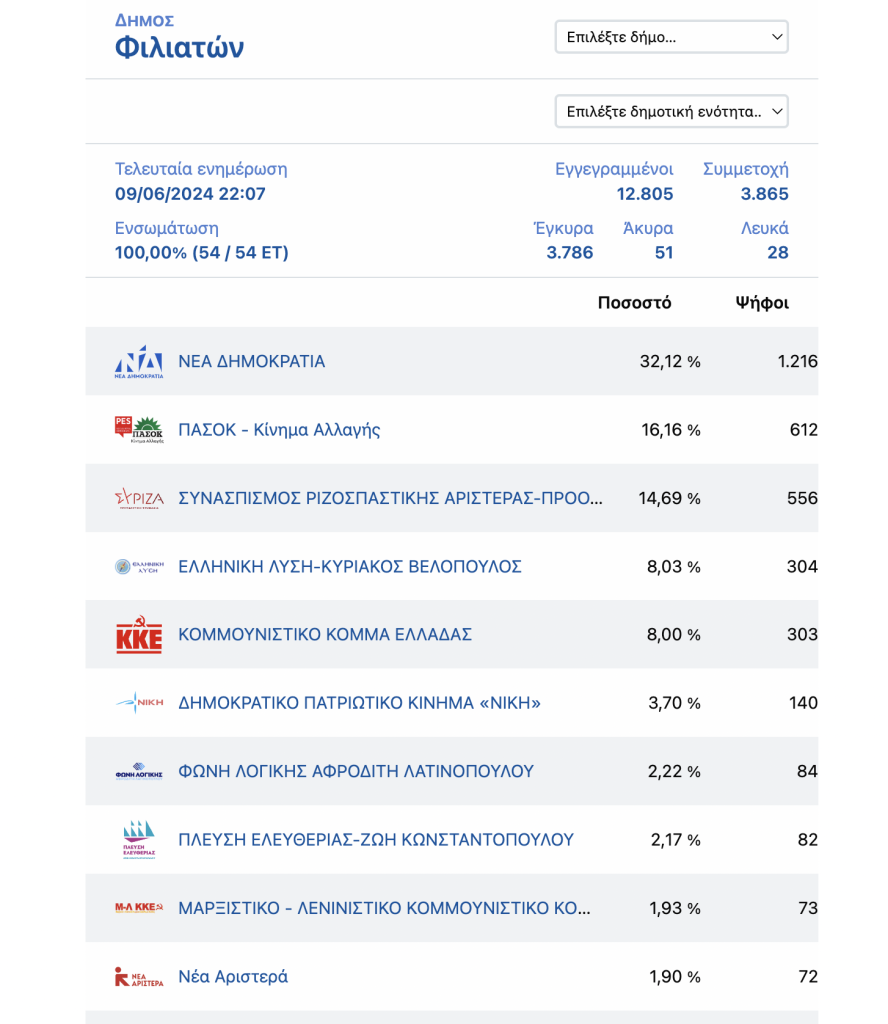Click the Ψήφοι column header

click(762, 303)
